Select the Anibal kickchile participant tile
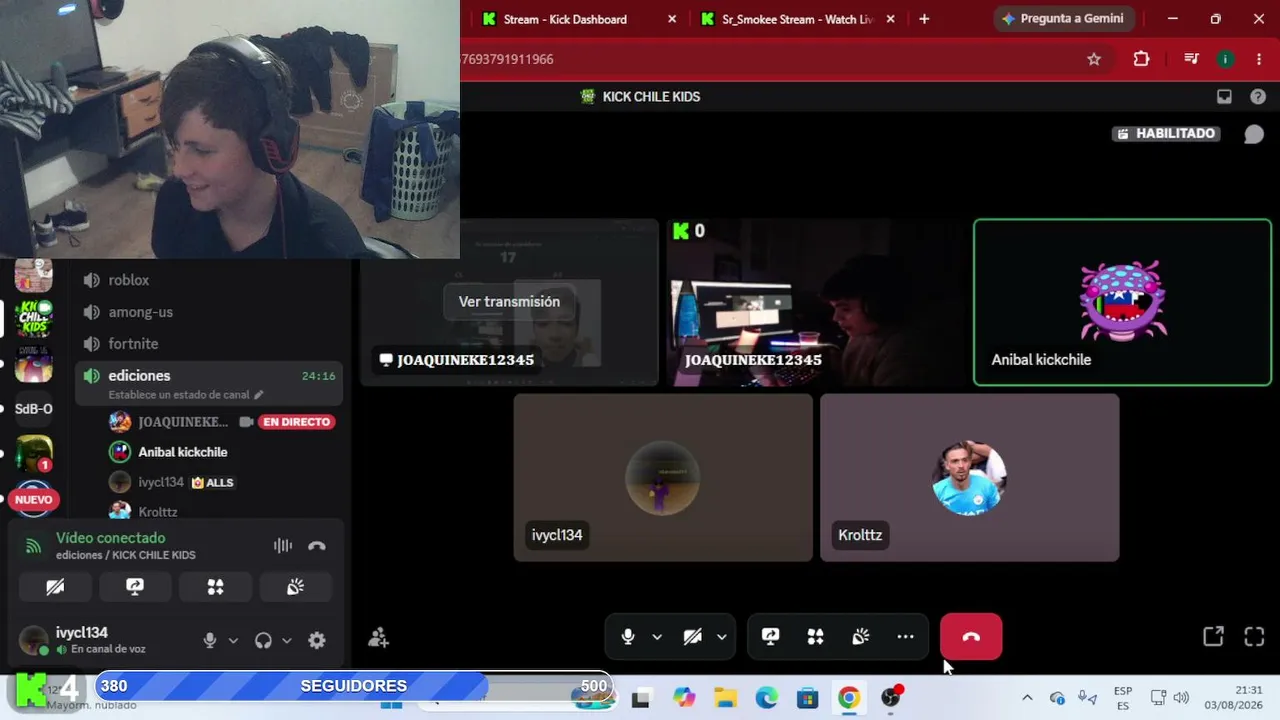The width and height of the screenshot is (1280, 720). [x=1122, y=302]
